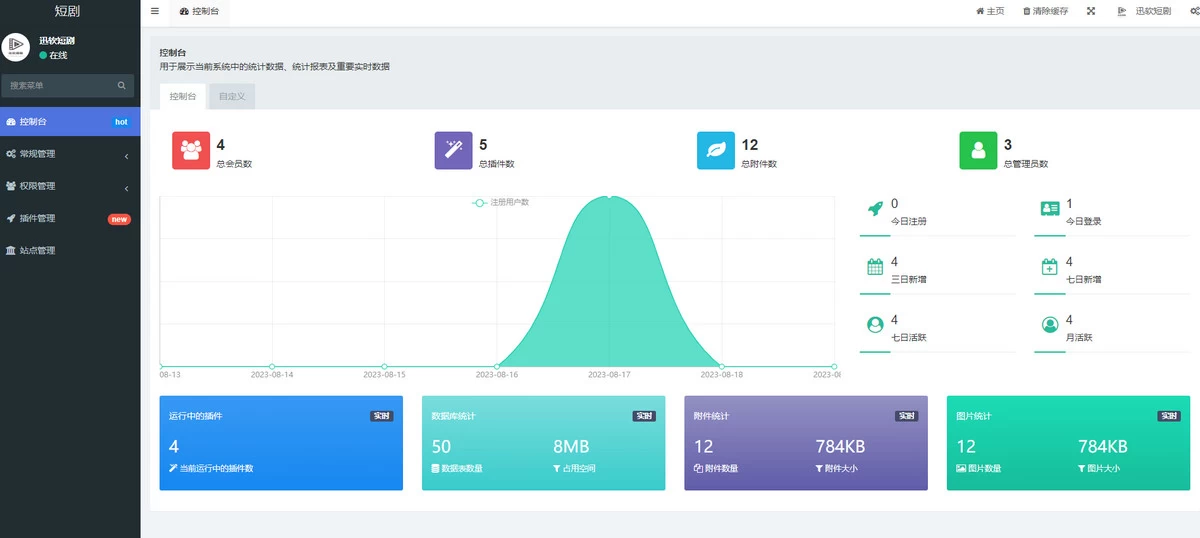Click the 主页 home link
This screenshot has width=1200, height=538.
[990, 11]
